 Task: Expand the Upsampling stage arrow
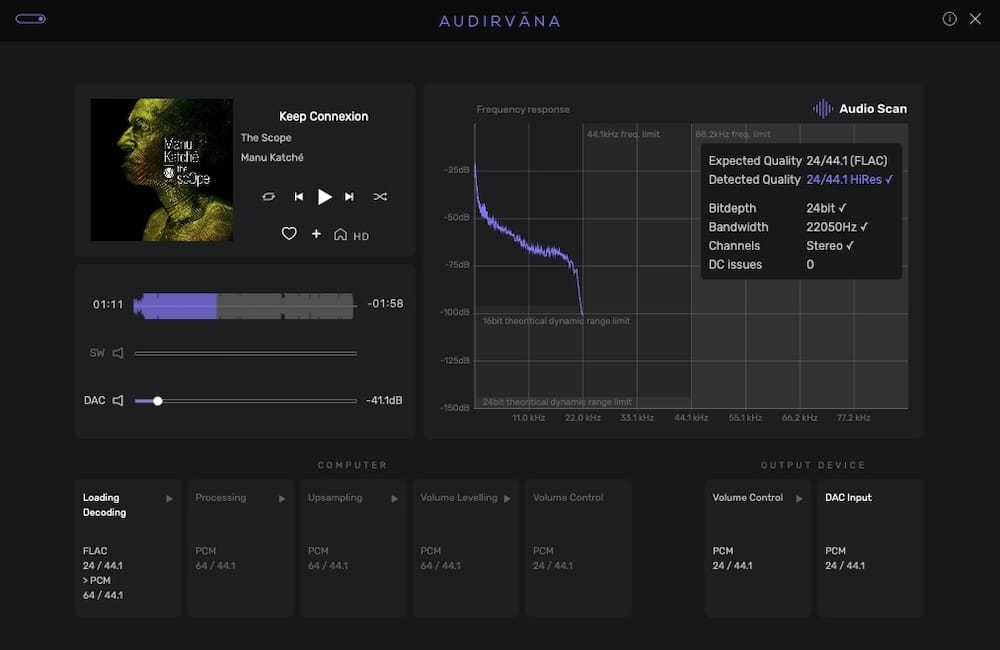(x=394, y=498)
